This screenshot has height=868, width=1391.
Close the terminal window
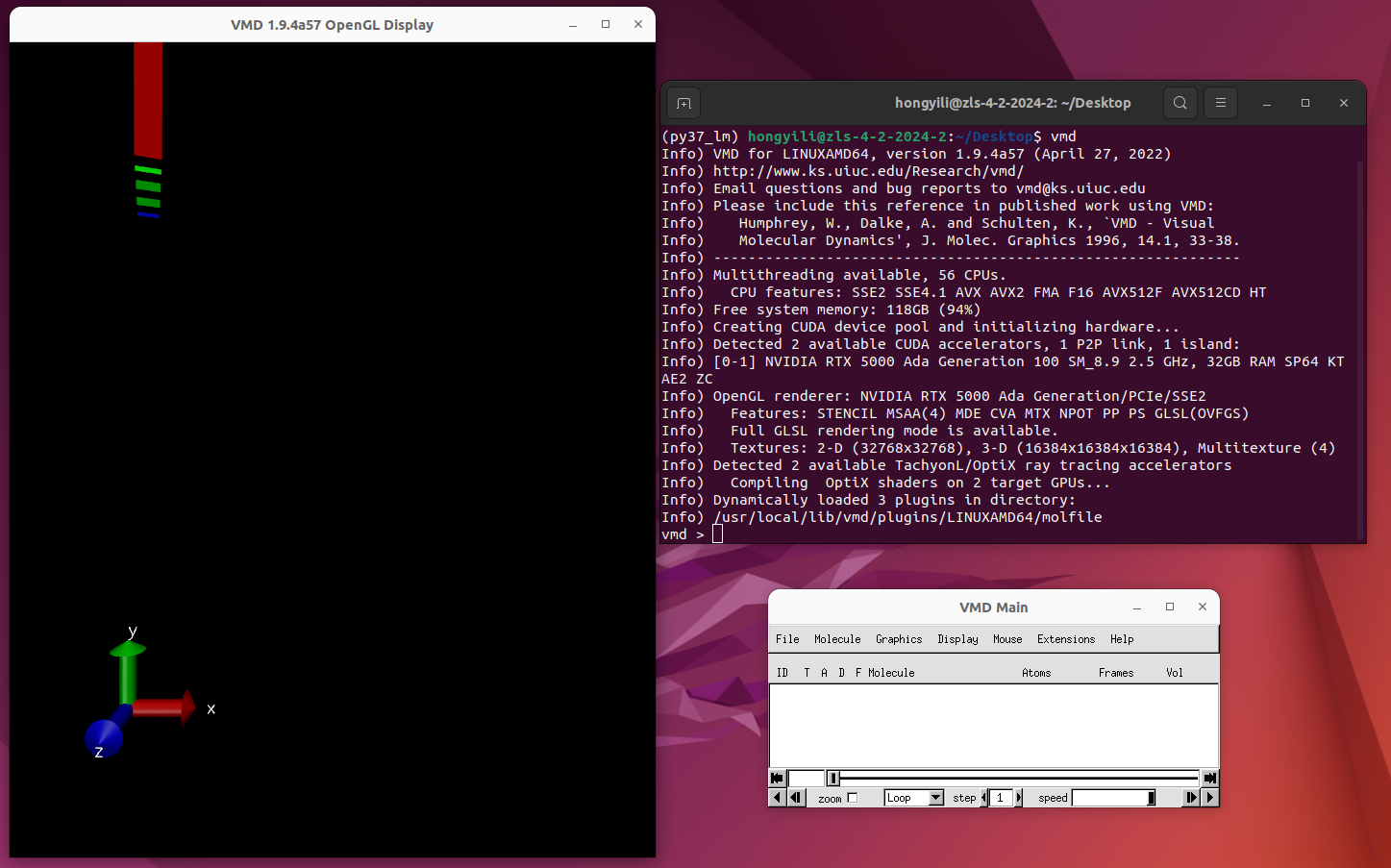[1344, 103]
